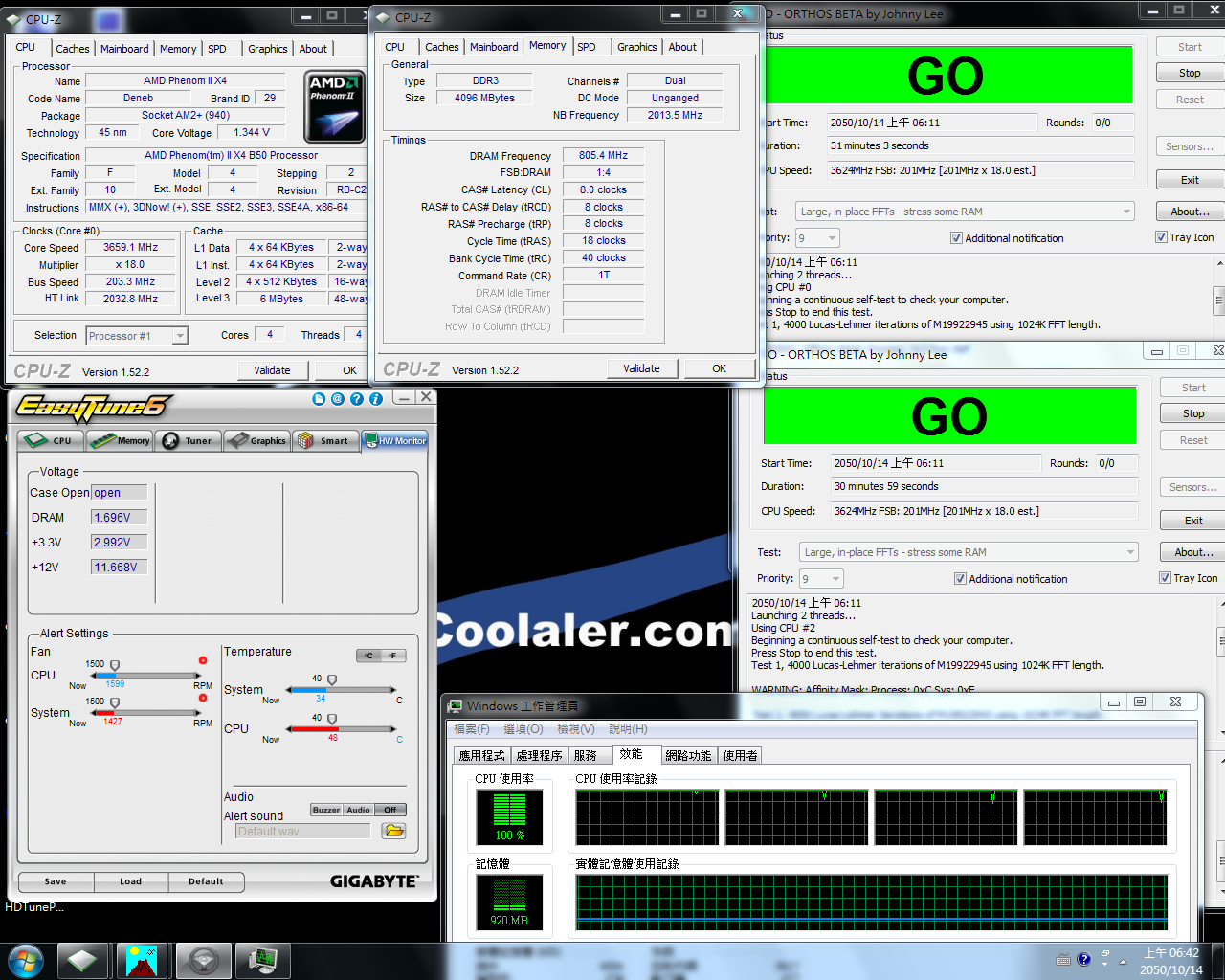The image size is (1225, 980).
Task: Open Priority dropdown in upper ORTHOS window
Action: (818, 238)
